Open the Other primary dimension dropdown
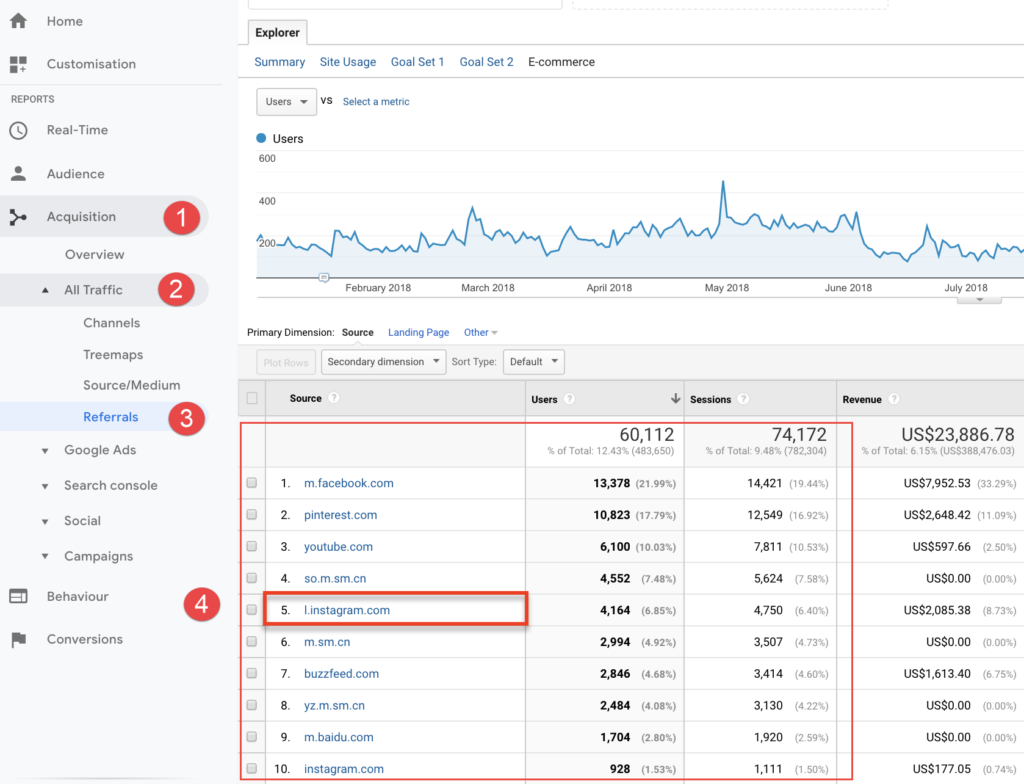This screenshot has width=1024, height=784. [x=481, y=333]
